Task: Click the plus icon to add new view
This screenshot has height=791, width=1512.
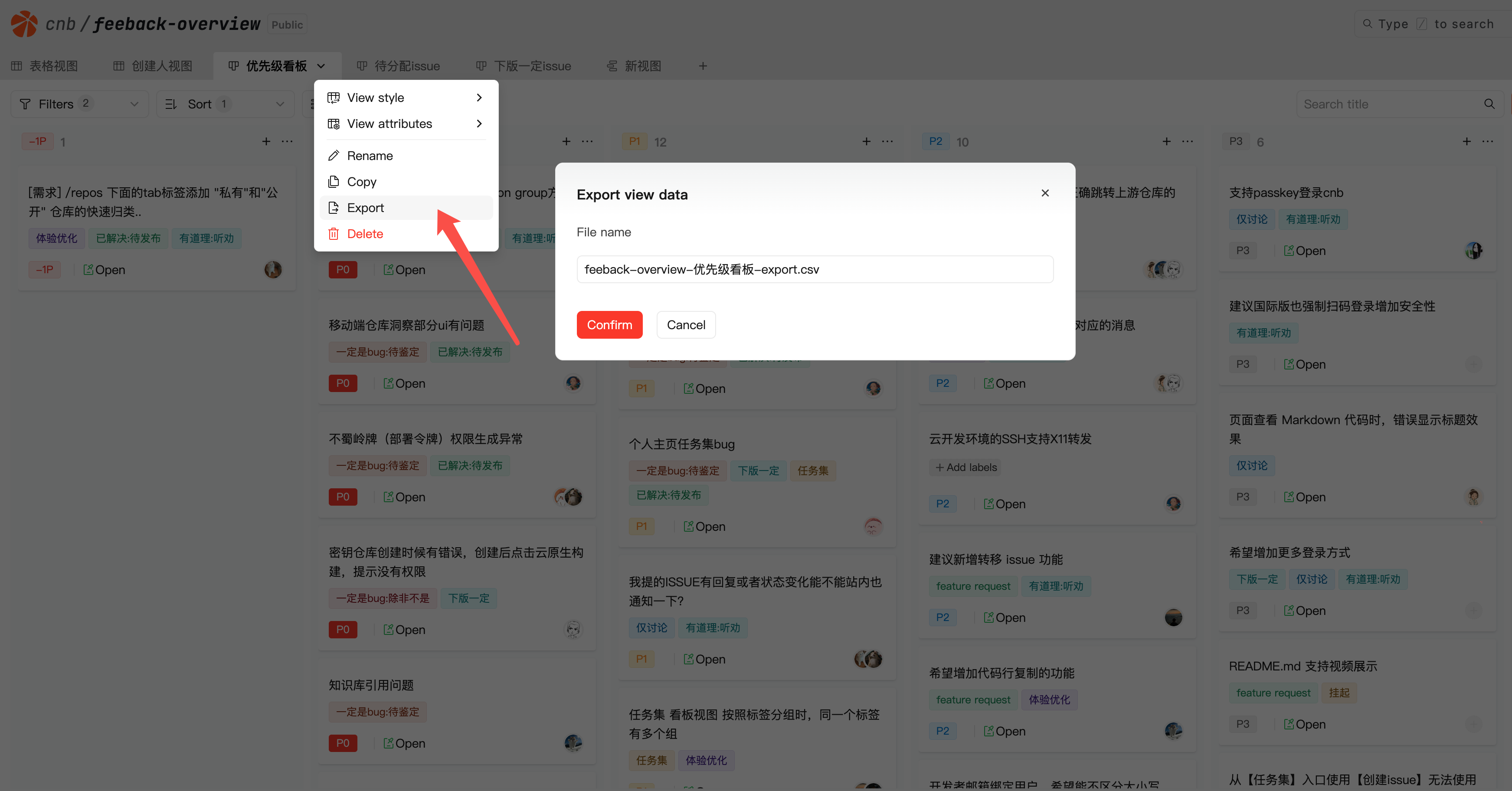Action: pyautogui.click(x=703, y=66)
